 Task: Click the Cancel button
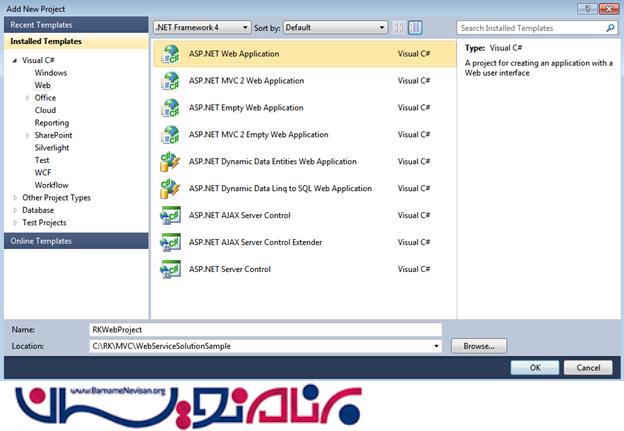588,368
